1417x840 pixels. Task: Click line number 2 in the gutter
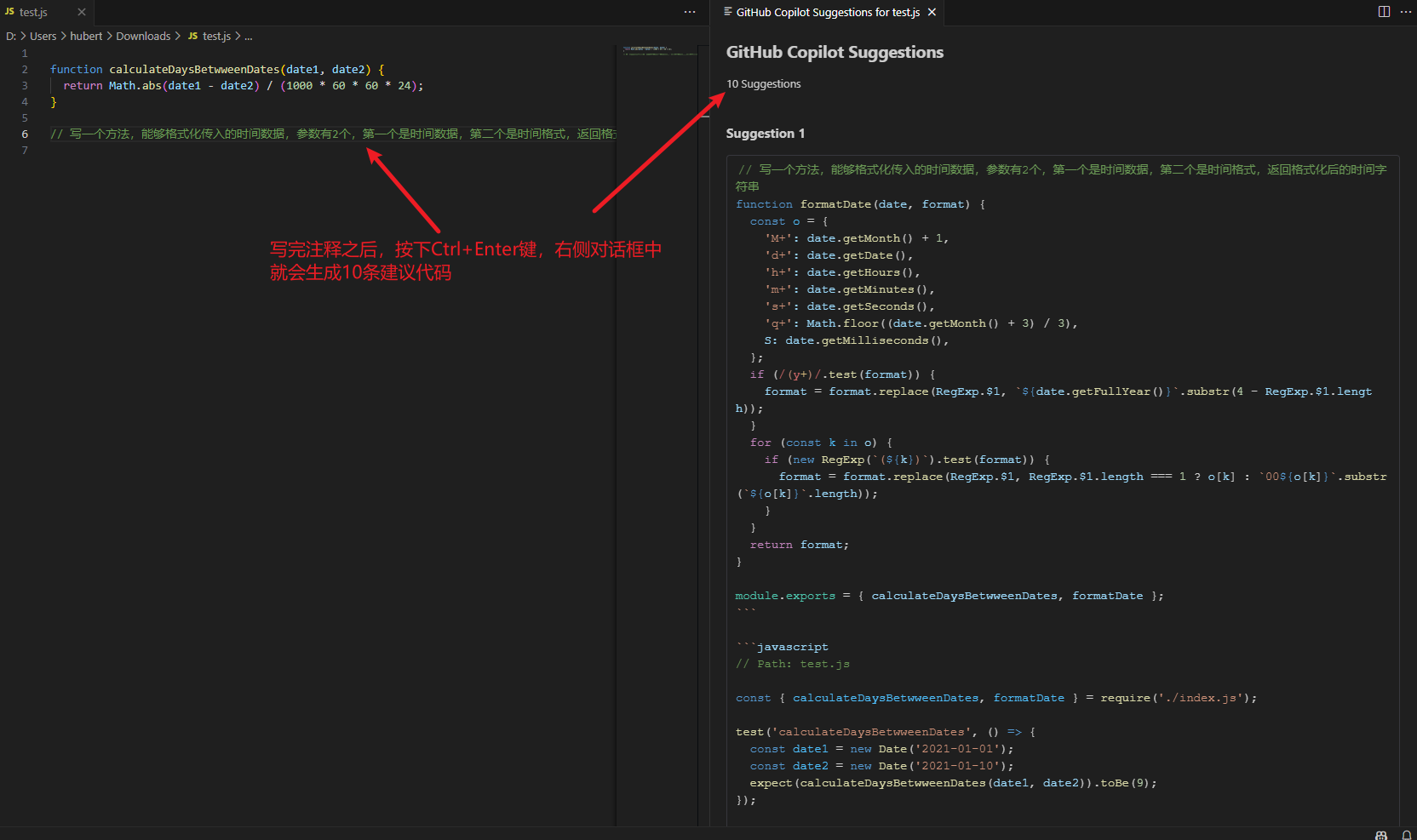[x=25, y=69]
